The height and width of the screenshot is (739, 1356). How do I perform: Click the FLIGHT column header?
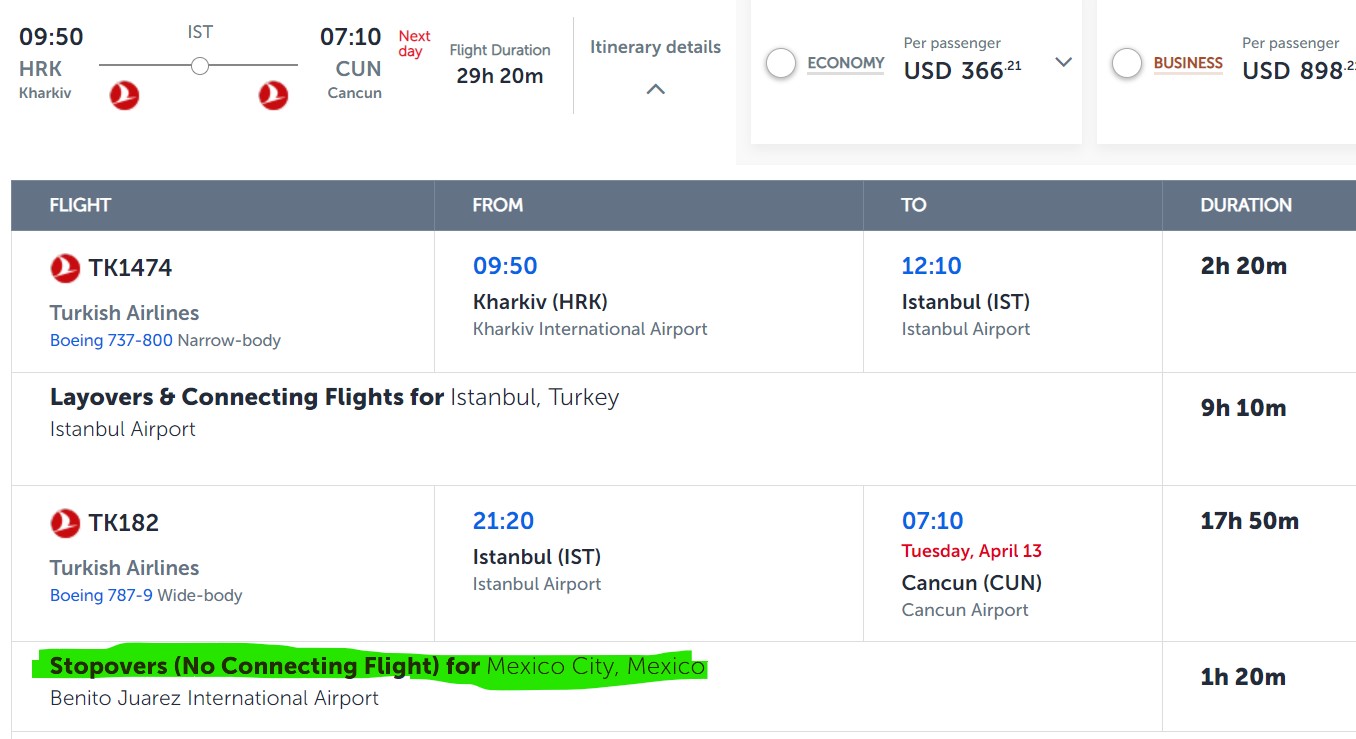pos(80,205)
